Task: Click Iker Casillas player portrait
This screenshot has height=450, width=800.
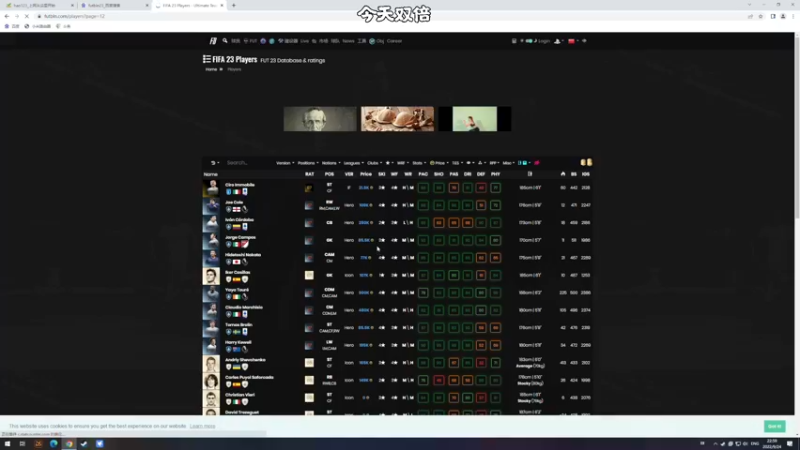Action: 211,276
